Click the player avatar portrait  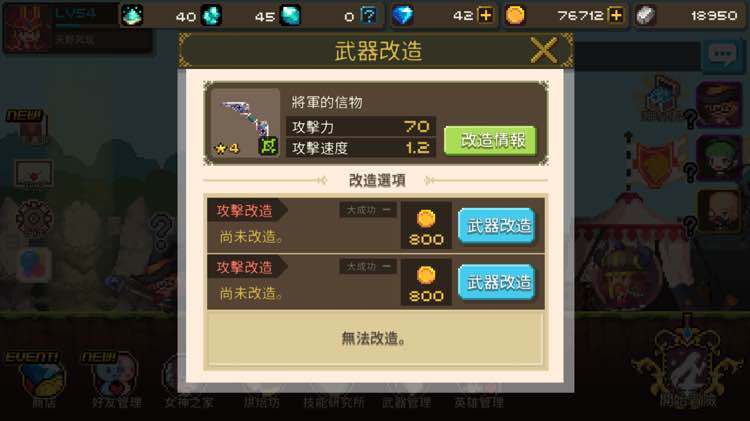coord(27,27)
